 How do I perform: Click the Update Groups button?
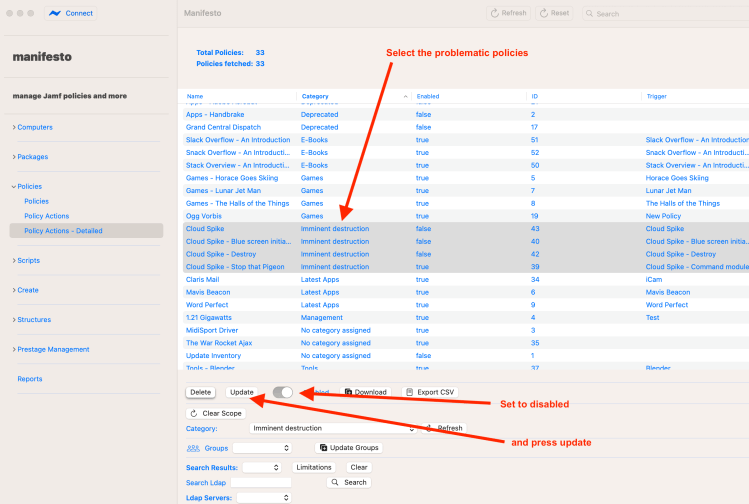[x=349, y=448]
